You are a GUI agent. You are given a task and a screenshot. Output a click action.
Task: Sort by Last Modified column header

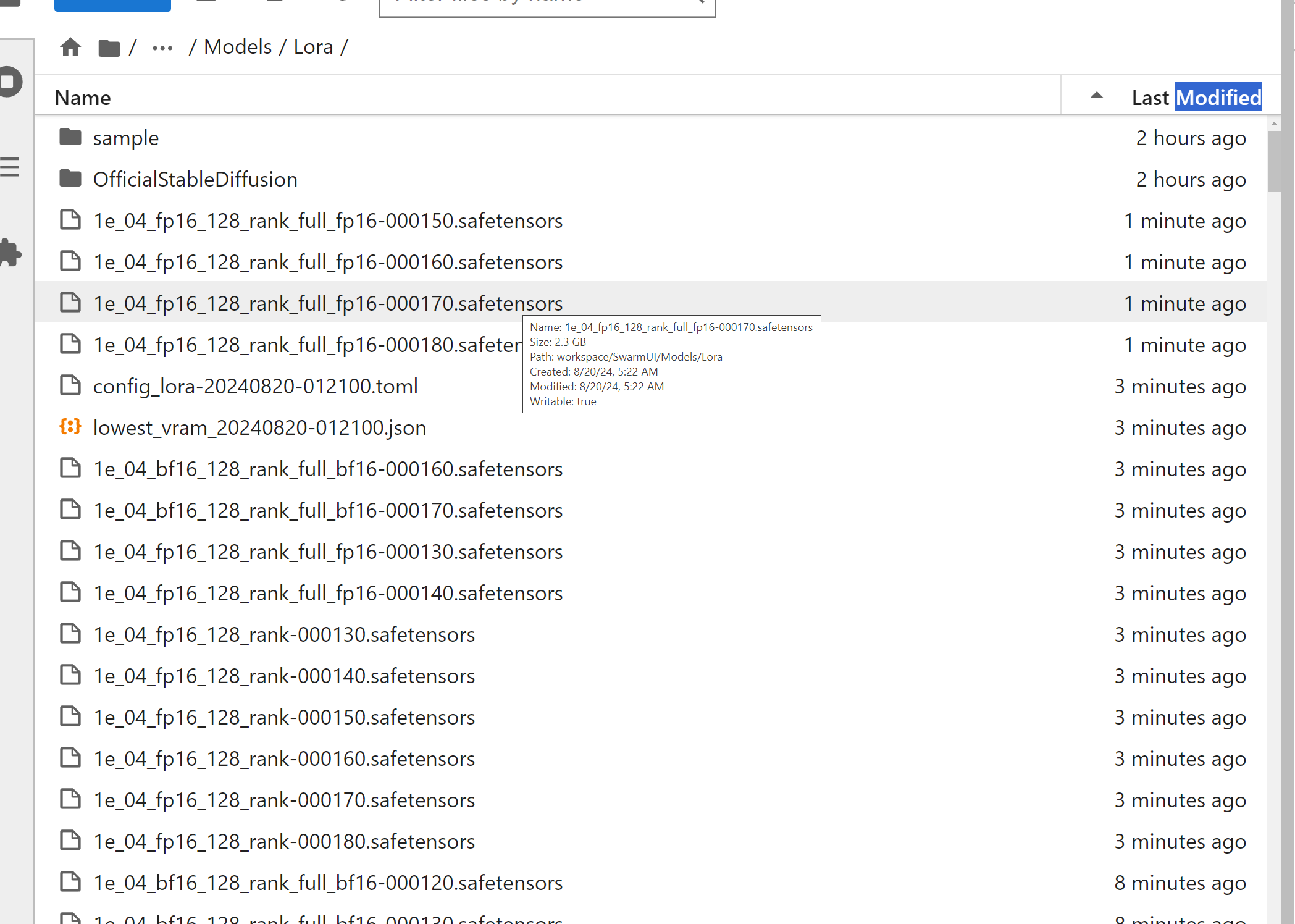coord(1196,98)
